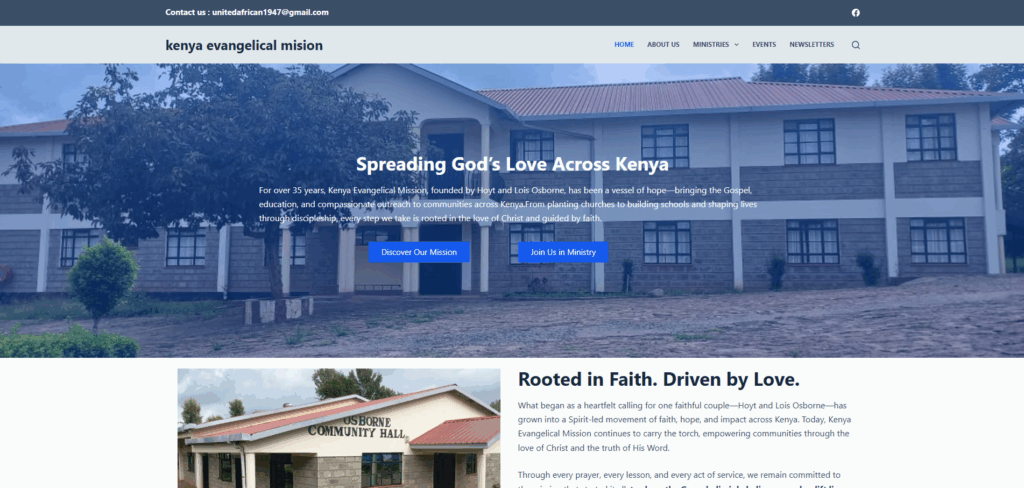Open the search magnifier icon

click(x=856, y=45)
